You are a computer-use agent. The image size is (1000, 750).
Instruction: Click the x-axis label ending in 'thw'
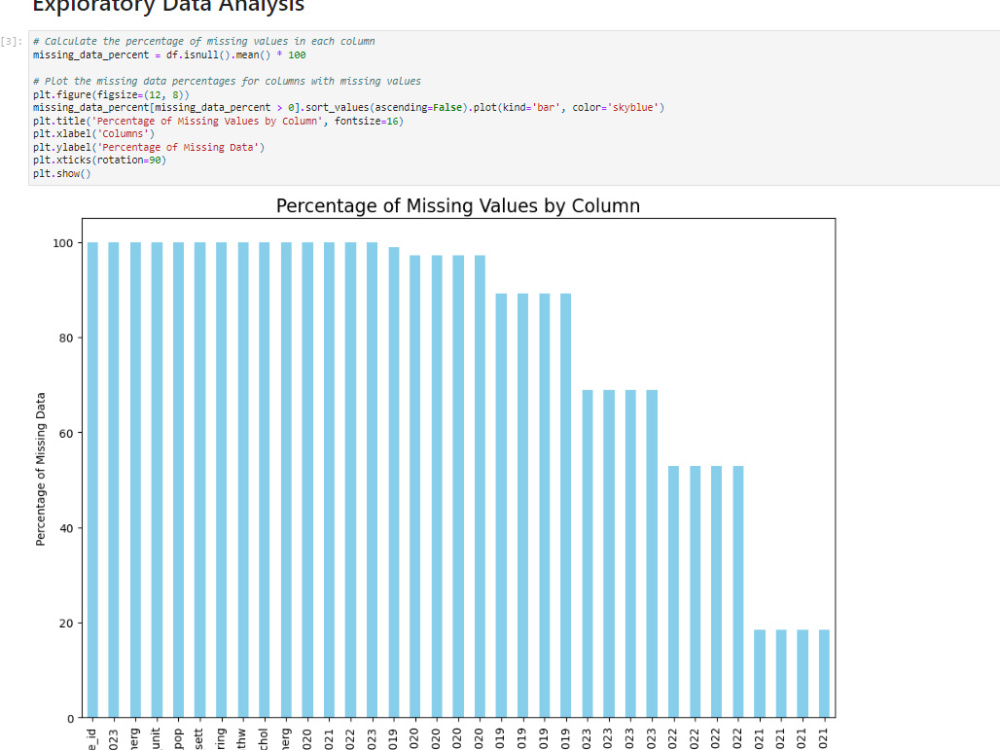click(242, 739)
